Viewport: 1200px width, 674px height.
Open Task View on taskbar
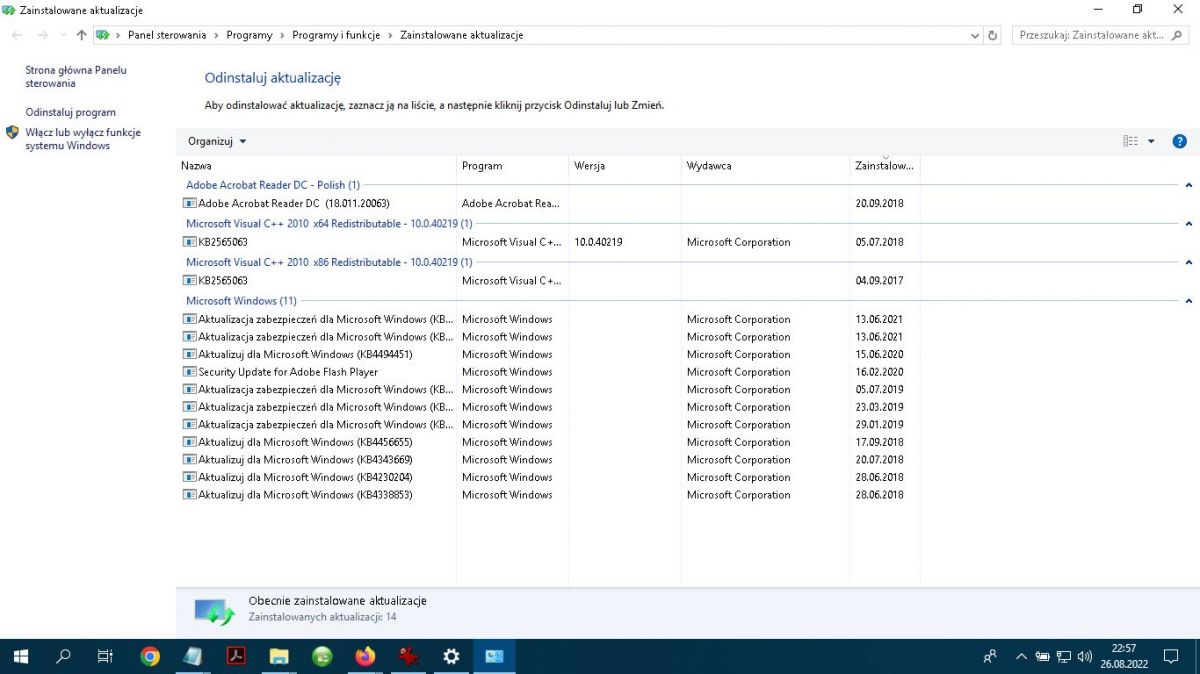105,657
